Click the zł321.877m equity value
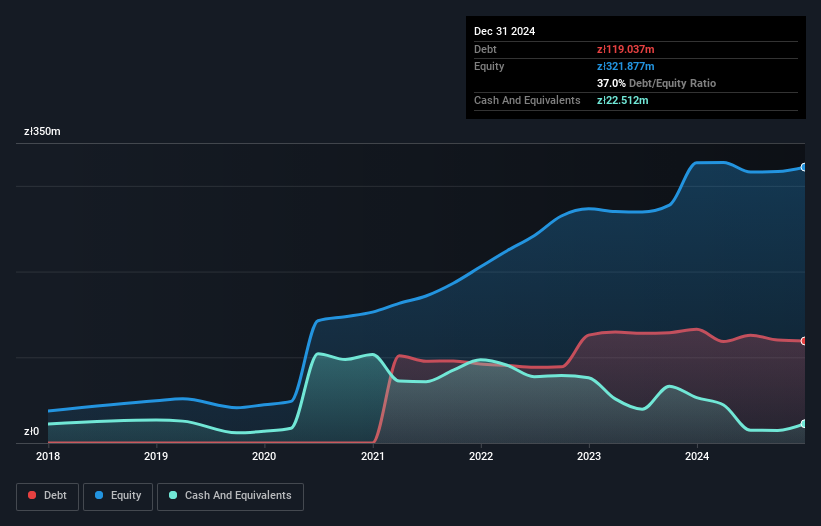The image size is (821, 526). (626, 66)
